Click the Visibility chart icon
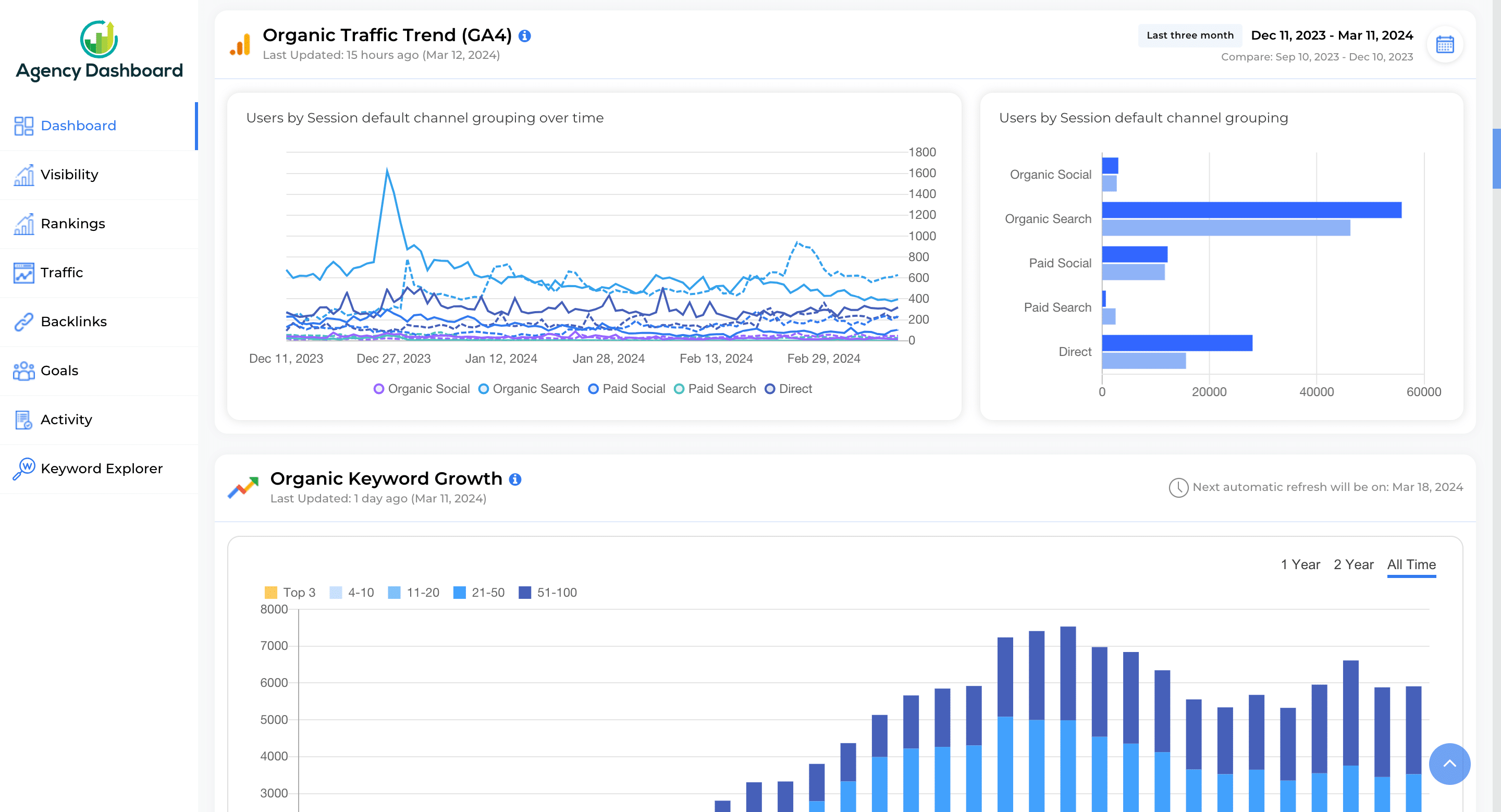 [x=24, y=175]
